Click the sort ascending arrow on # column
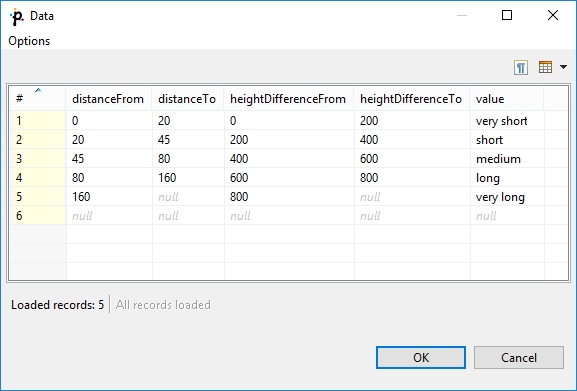The height and width of the screenshot is (391, 577). coord(38,90)
